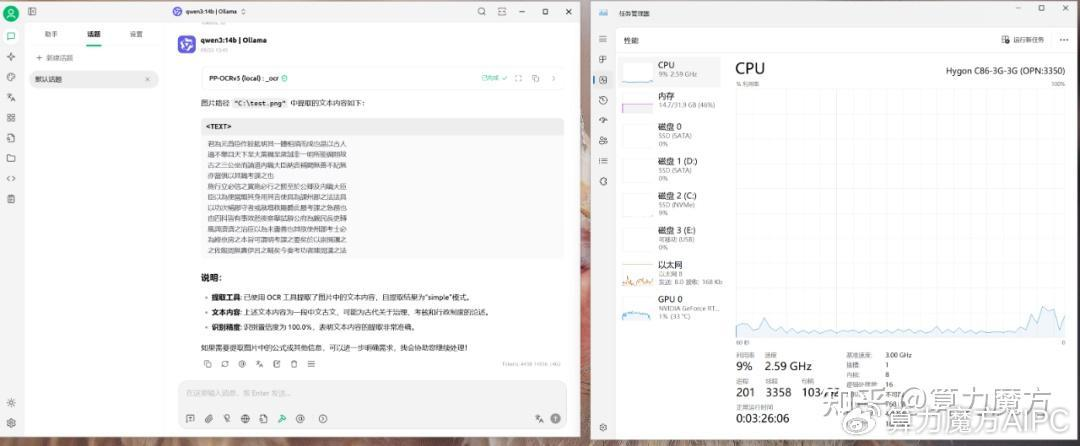This screenshot has width=1080, height=446.
Task: Expand the PP-OCRv5 tool call fullscreen icon
Action: coord(519,78)
